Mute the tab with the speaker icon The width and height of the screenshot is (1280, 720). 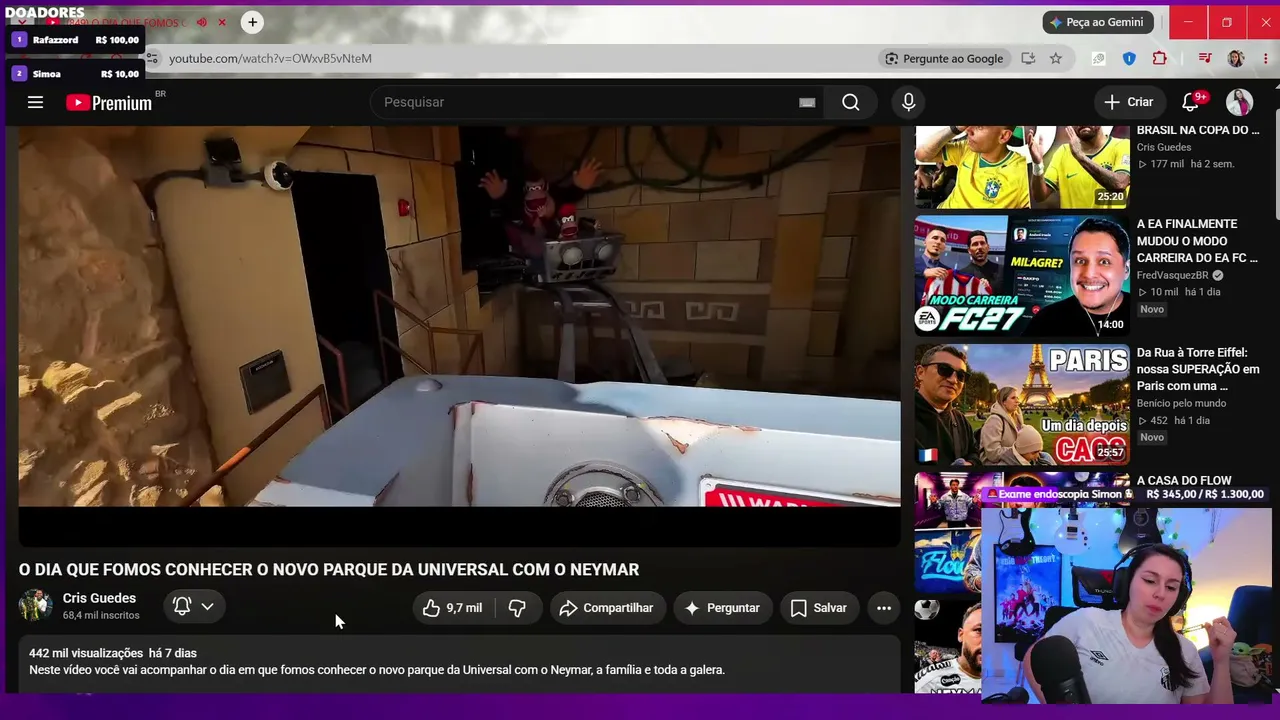[x=201, y=22]
